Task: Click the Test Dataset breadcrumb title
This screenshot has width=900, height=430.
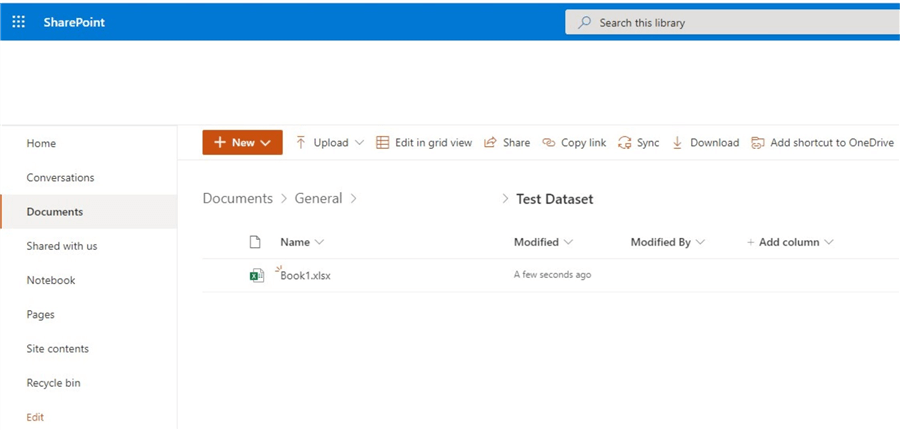Action: [554, 199]
